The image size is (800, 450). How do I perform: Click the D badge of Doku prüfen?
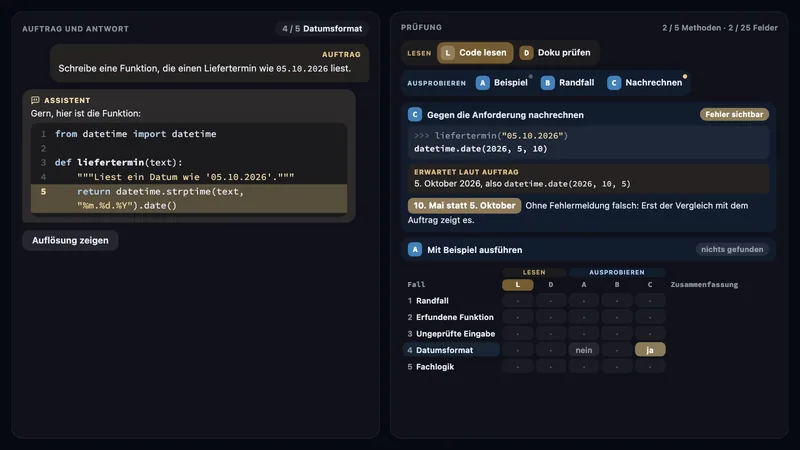(x=526, y=53)
